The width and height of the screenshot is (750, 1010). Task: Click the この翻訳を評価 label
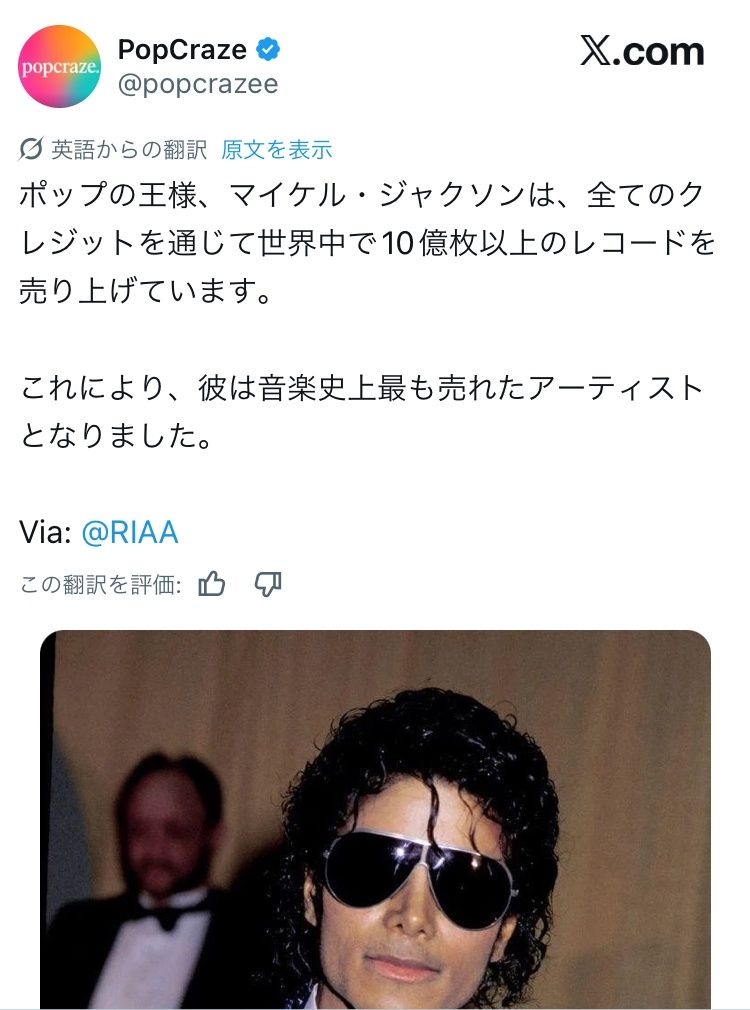[x=101, y=584]
